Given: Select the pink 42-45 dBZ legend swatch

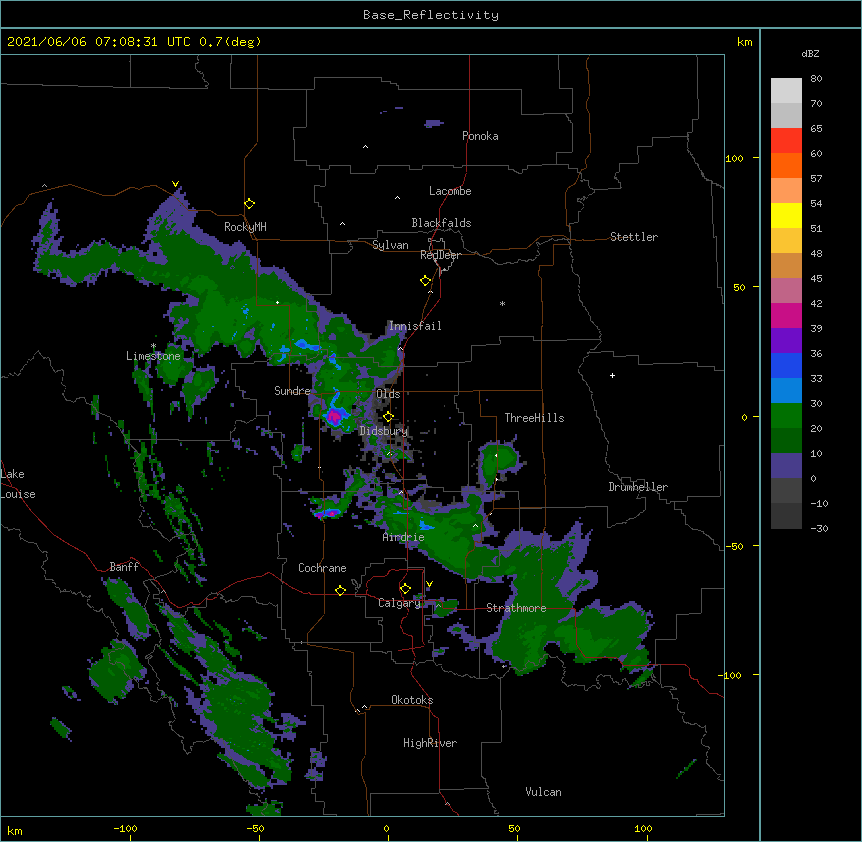Looking at the screenshot, I should coord(786,291).
